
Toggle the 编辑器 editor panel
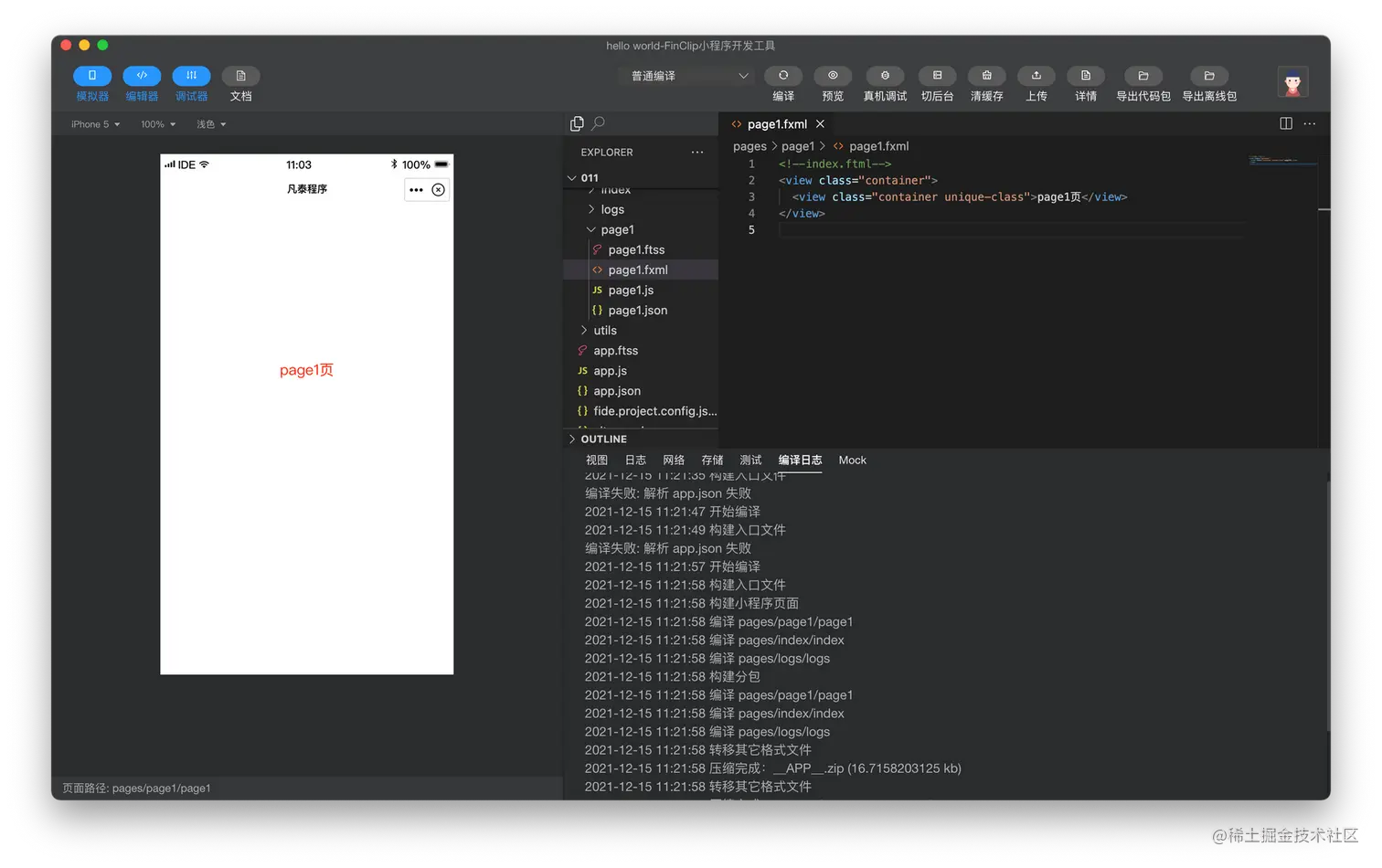pos(142,76)
